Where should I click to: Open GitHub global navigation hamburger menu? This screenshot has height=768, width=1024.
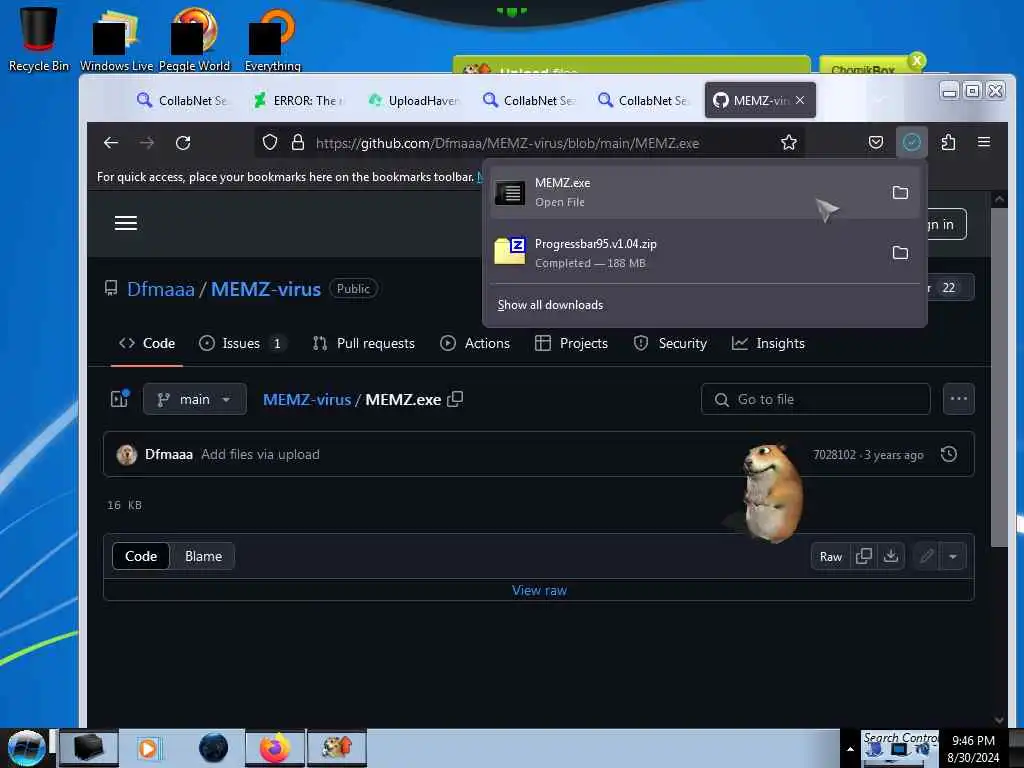pos(126,223)
